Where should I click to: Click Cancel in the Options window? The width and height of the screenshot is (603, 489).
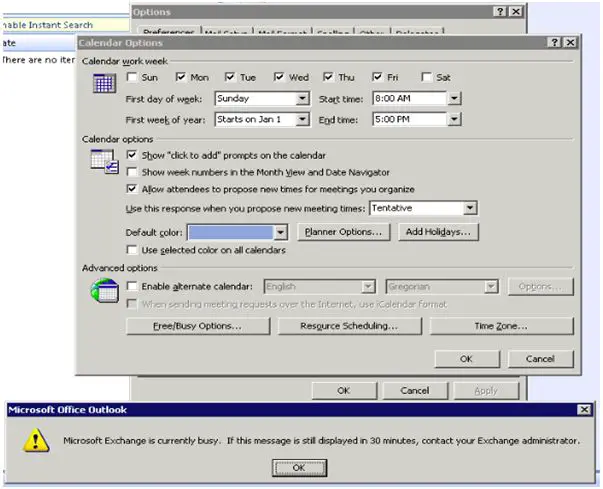(x=415, y=391)
